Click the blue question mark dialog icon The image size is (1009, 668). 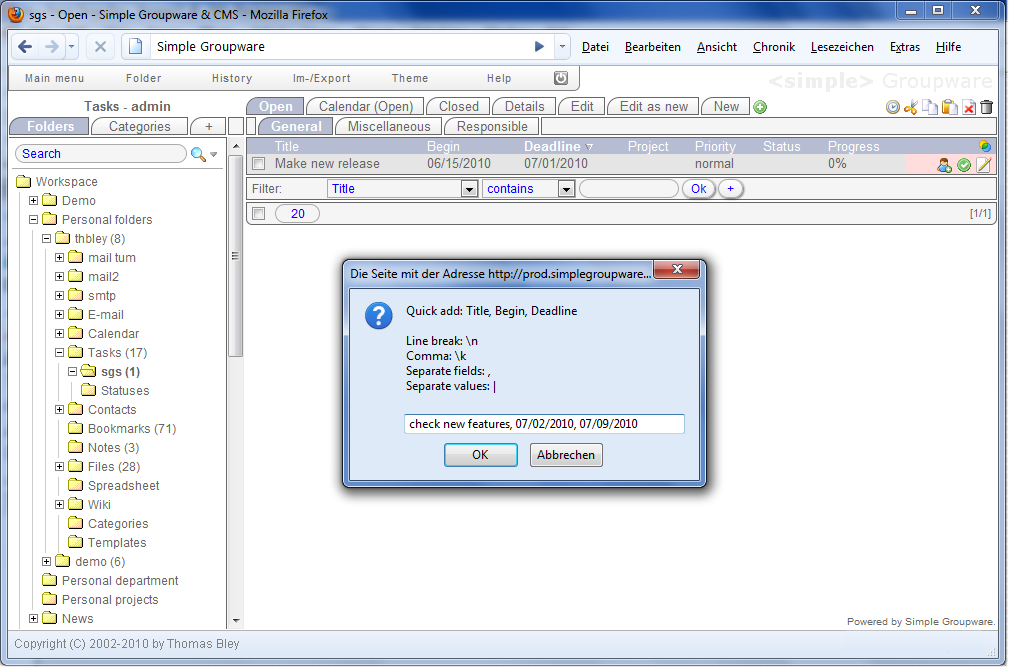click(x=378, y=316)
